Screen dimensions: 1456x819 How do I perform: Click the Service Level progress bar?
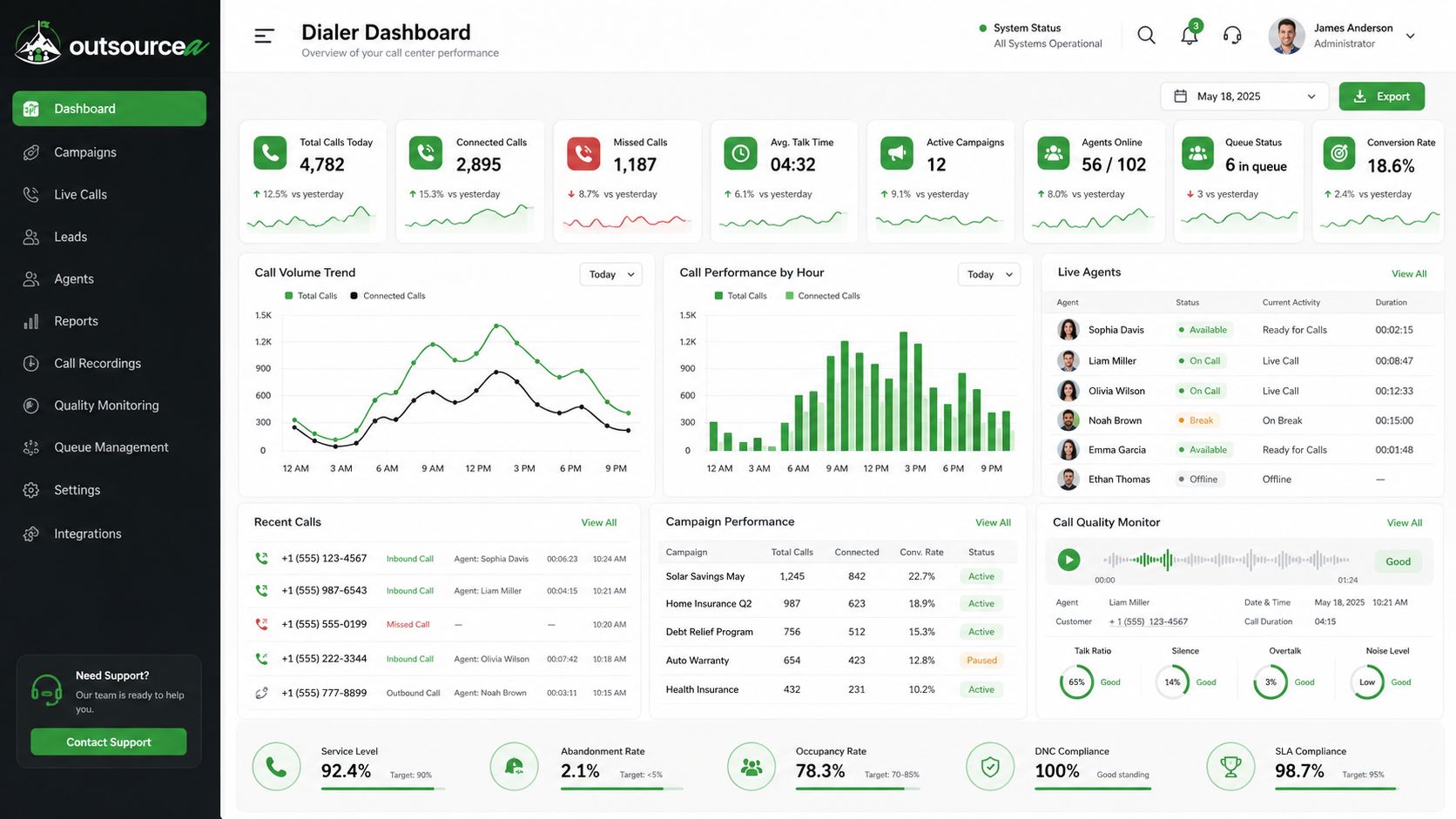pyautogui.click(x=383, y=789)
